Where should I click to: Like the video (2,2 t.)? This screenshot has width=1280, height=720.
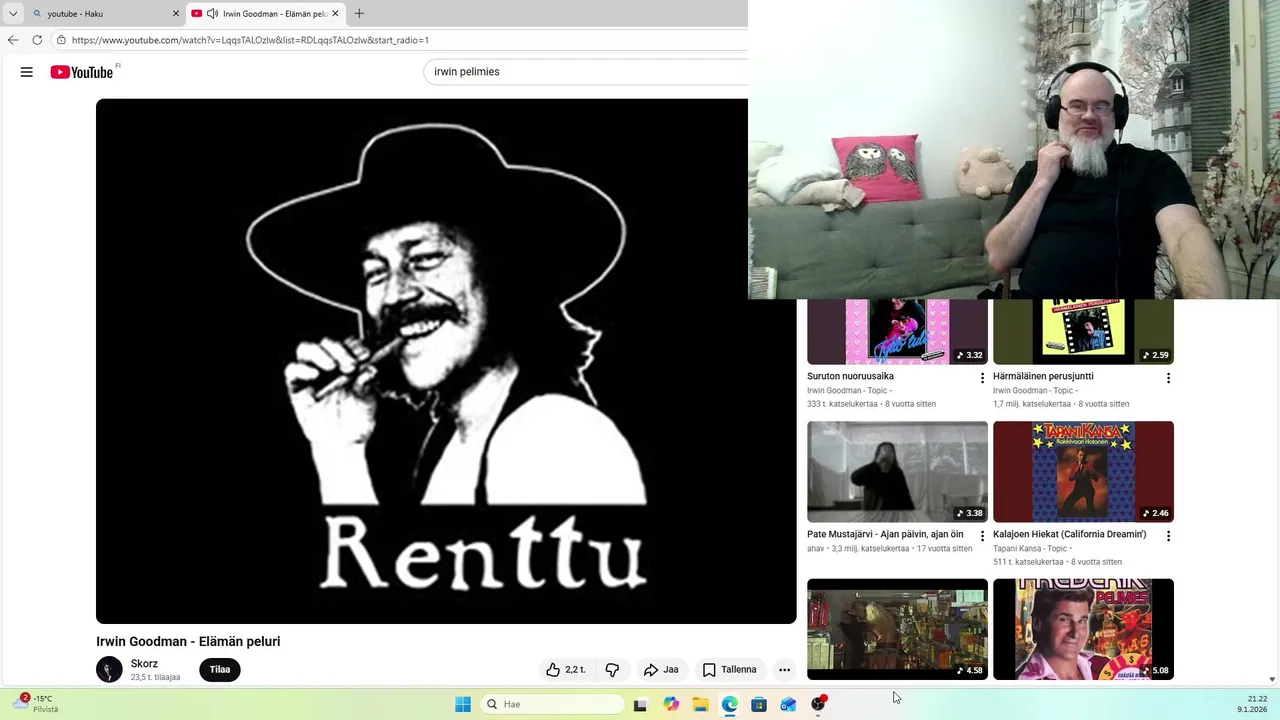tap(565, 670)
